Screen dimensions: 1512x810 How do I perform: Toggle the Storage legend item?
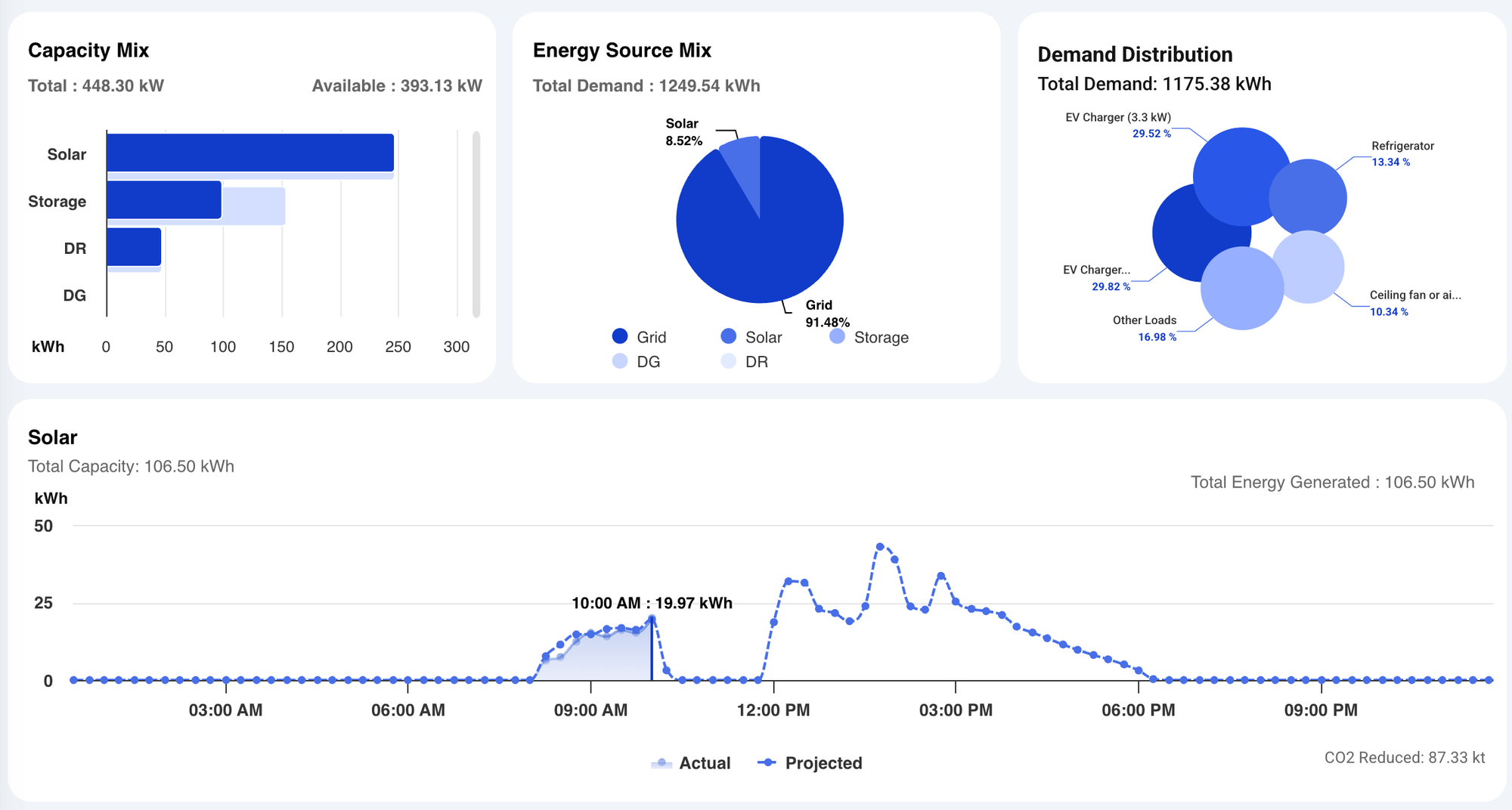click(x=869, y=337)
